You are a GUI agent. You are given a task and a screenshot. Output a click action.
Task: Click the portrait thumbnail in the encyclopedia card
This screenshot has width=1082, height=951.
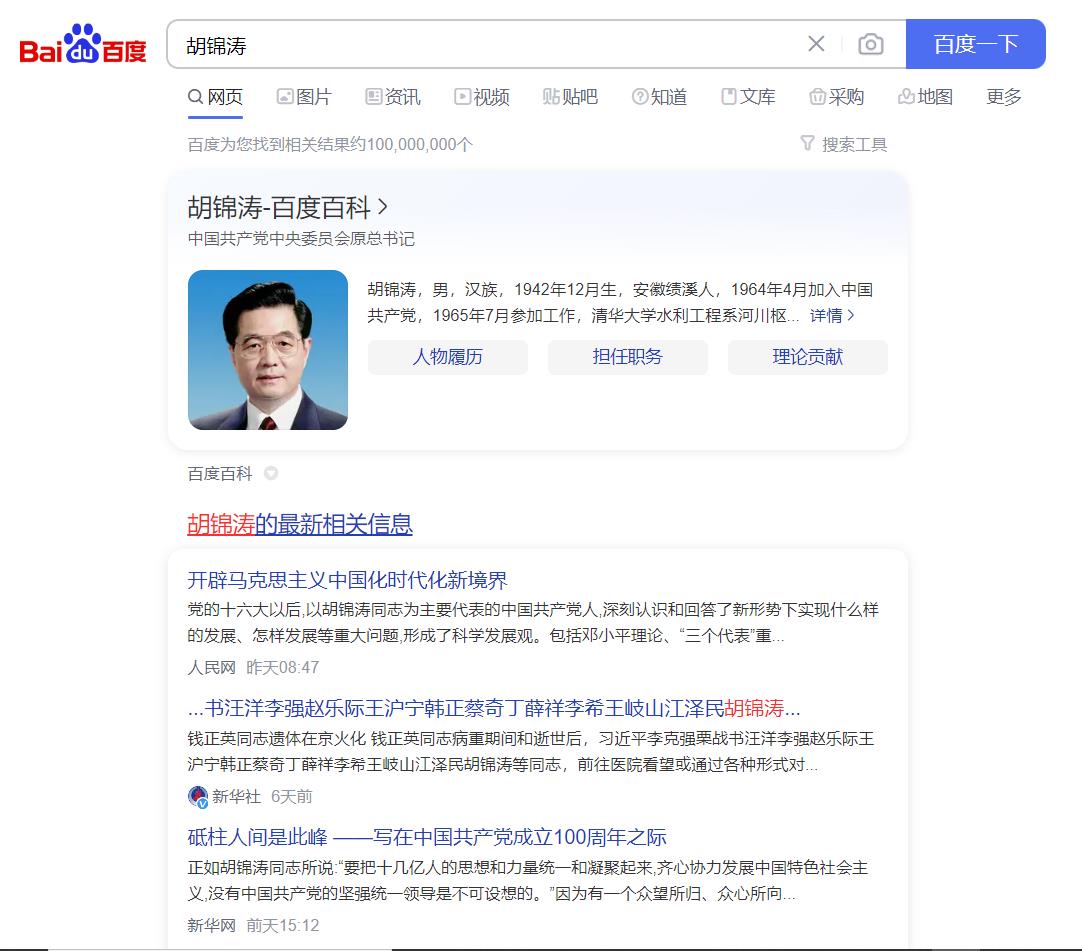(268, 350)
